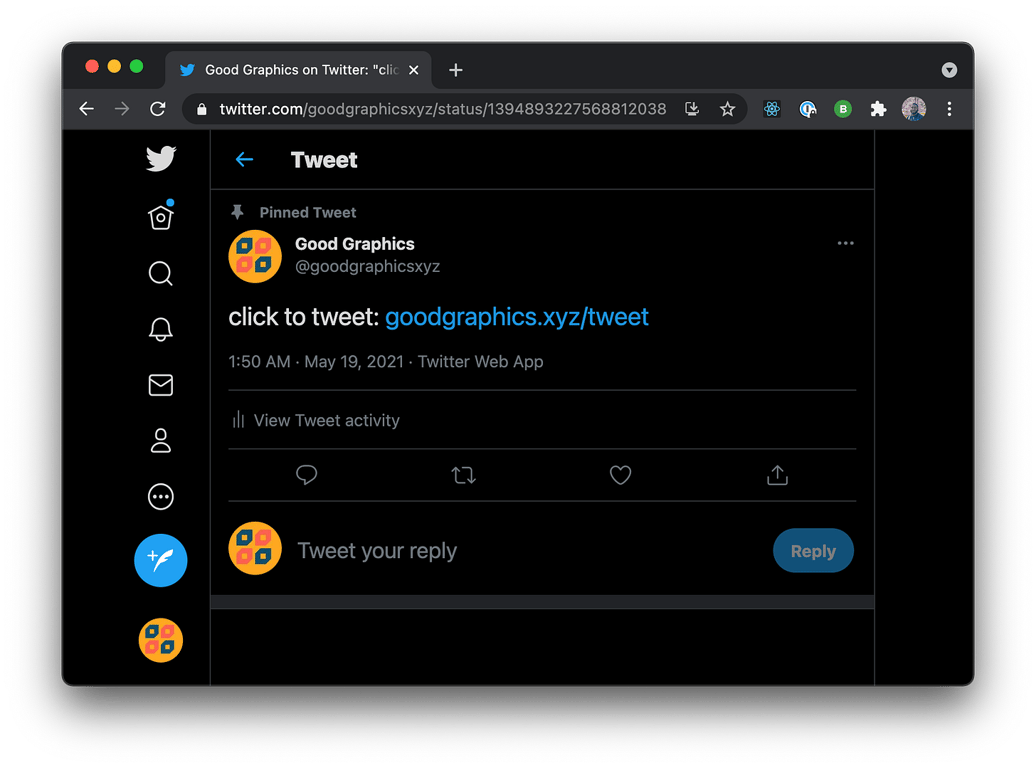
Task: Like the tweet with heart icon
Action: tap(620, 475)
